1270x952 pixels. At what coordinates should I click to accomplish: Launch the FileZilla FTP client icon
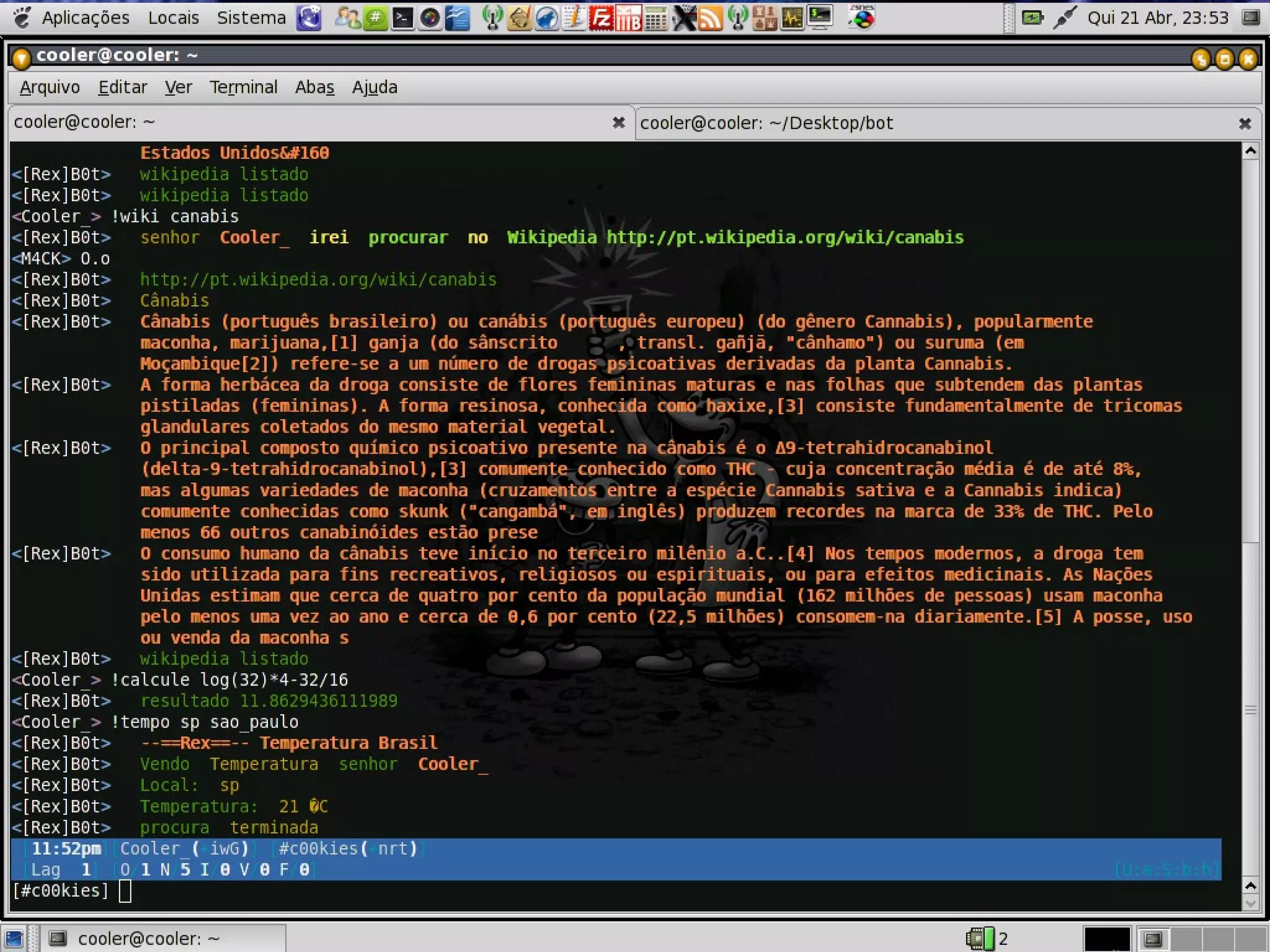pyautogui.click(x=601, y=17)
